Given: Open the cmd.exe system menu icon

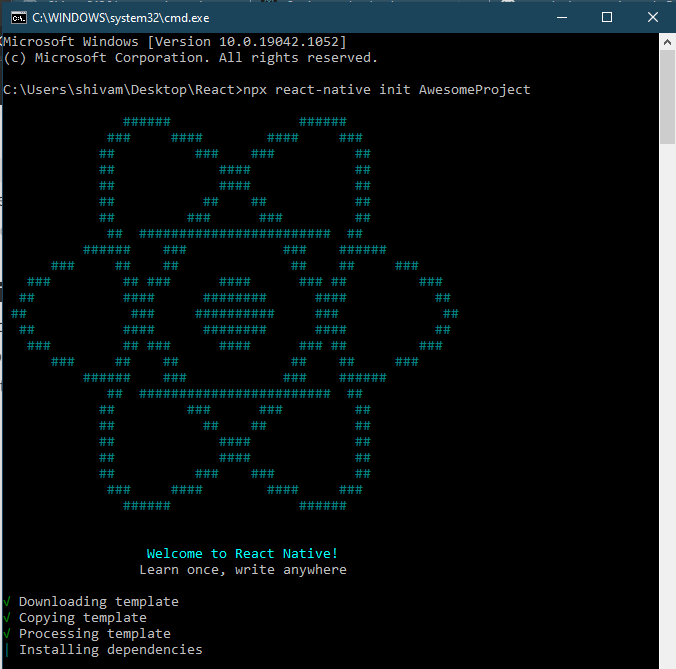Looking at the screenshot, I should point(19,18).
